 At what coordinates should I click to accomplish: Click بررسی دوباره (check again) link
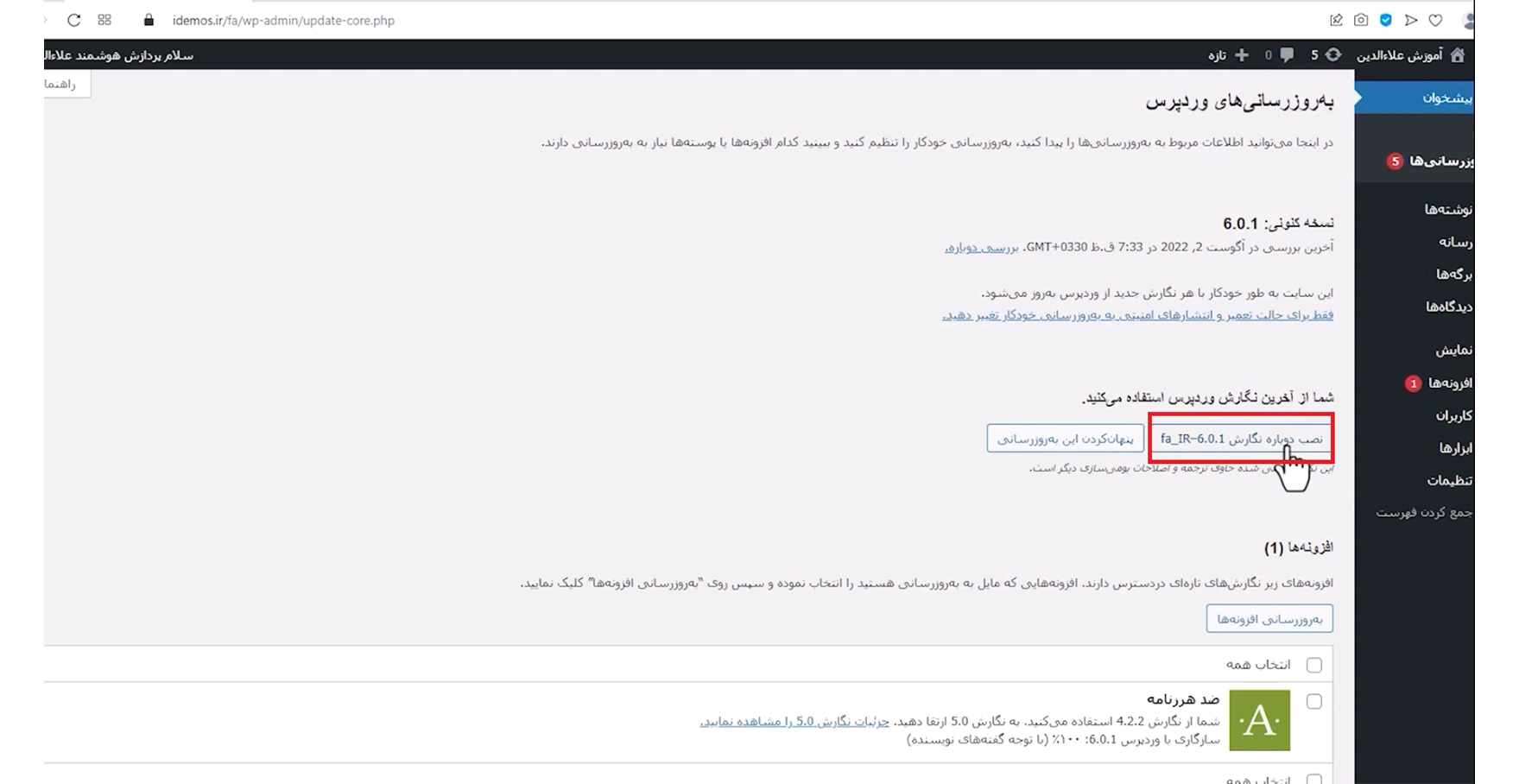click(981, 247)
